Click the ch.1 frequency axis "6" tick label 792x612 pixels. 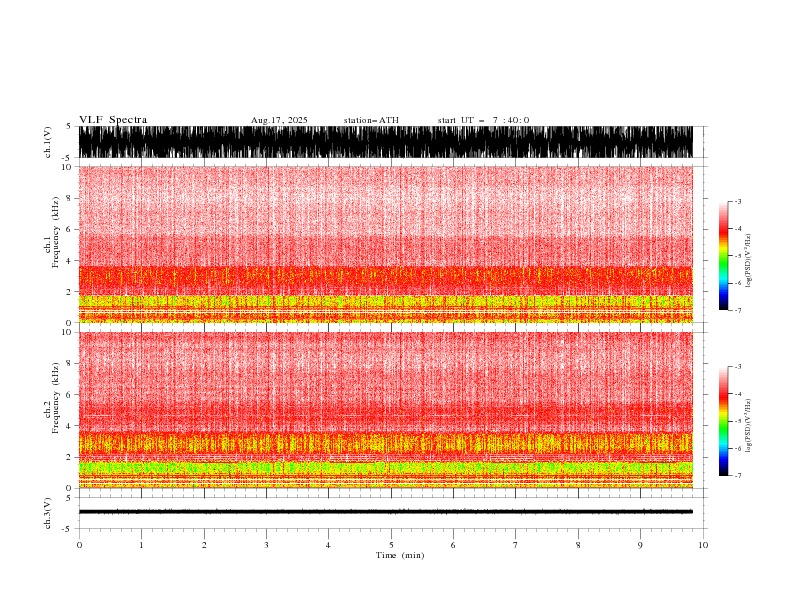coord(69,229)
